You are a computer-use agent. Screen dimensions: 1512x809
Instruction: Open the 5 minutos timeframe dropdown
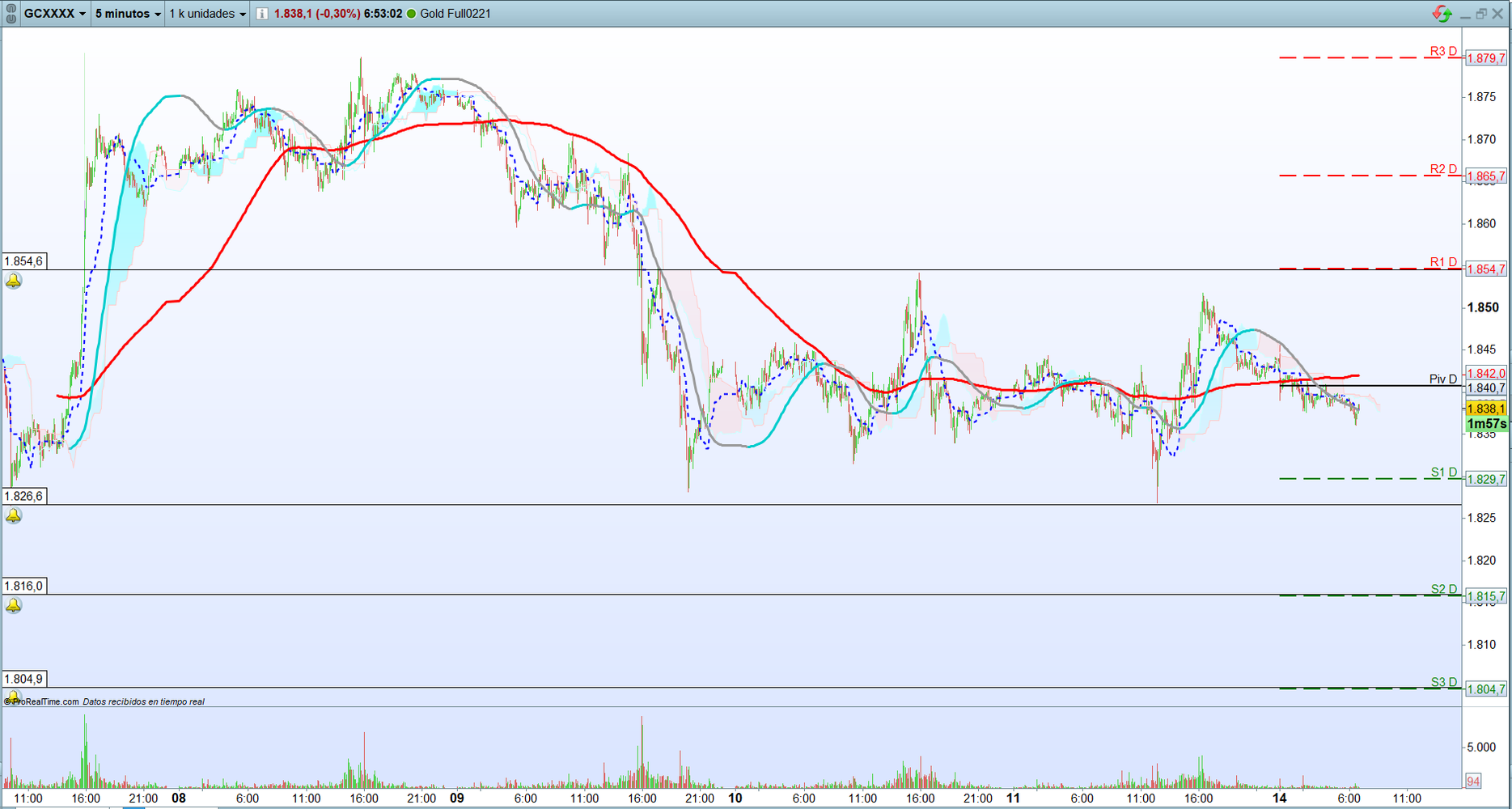point(128,14)
